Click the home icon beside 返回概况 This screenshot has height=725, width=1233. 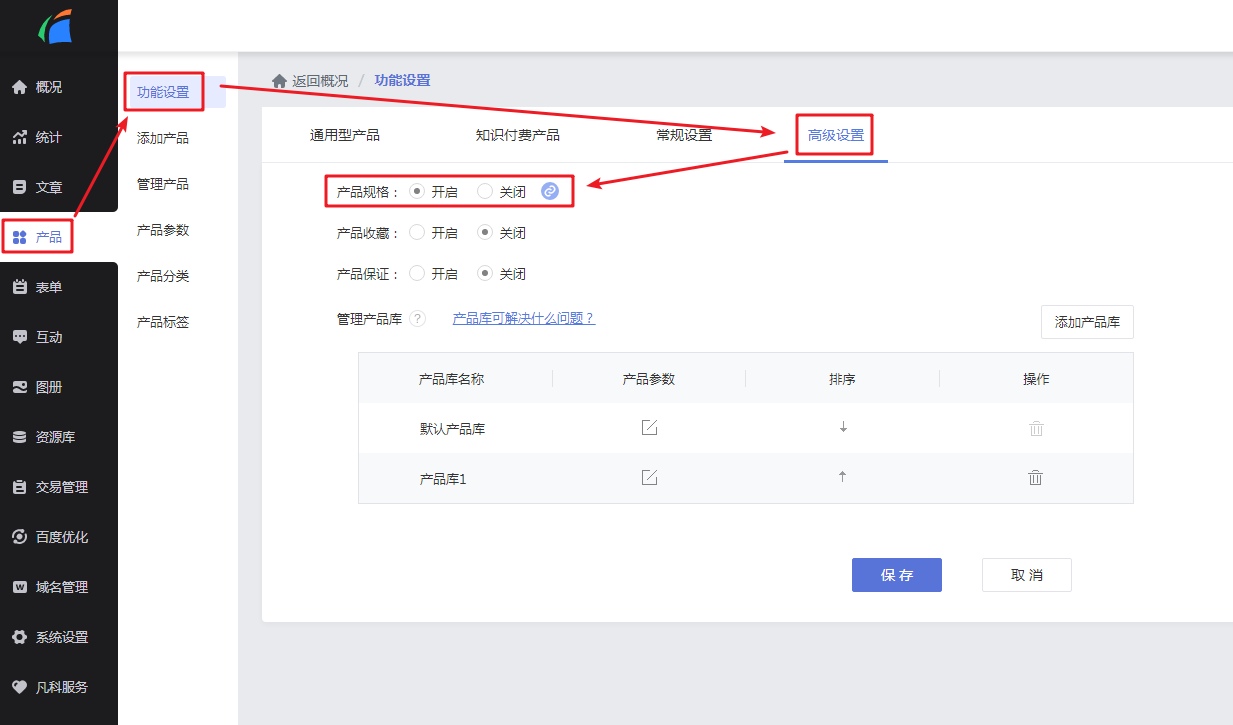[x=279, y=80]
